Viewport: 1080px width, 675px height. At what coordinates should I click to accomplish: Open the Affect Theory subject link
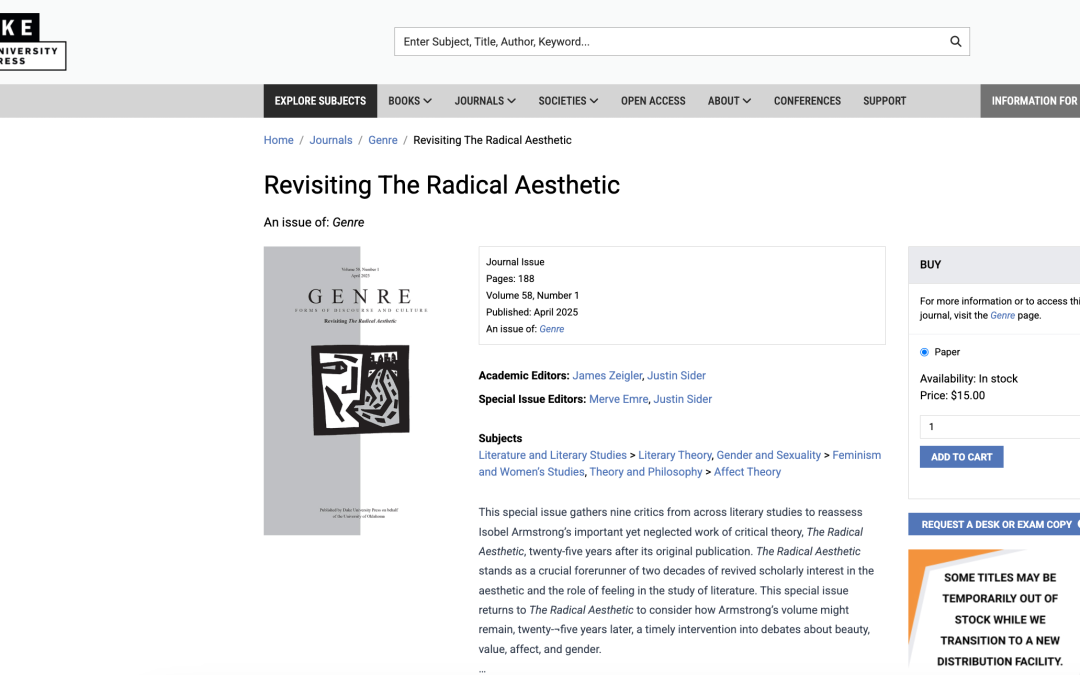tap(747, 472)
